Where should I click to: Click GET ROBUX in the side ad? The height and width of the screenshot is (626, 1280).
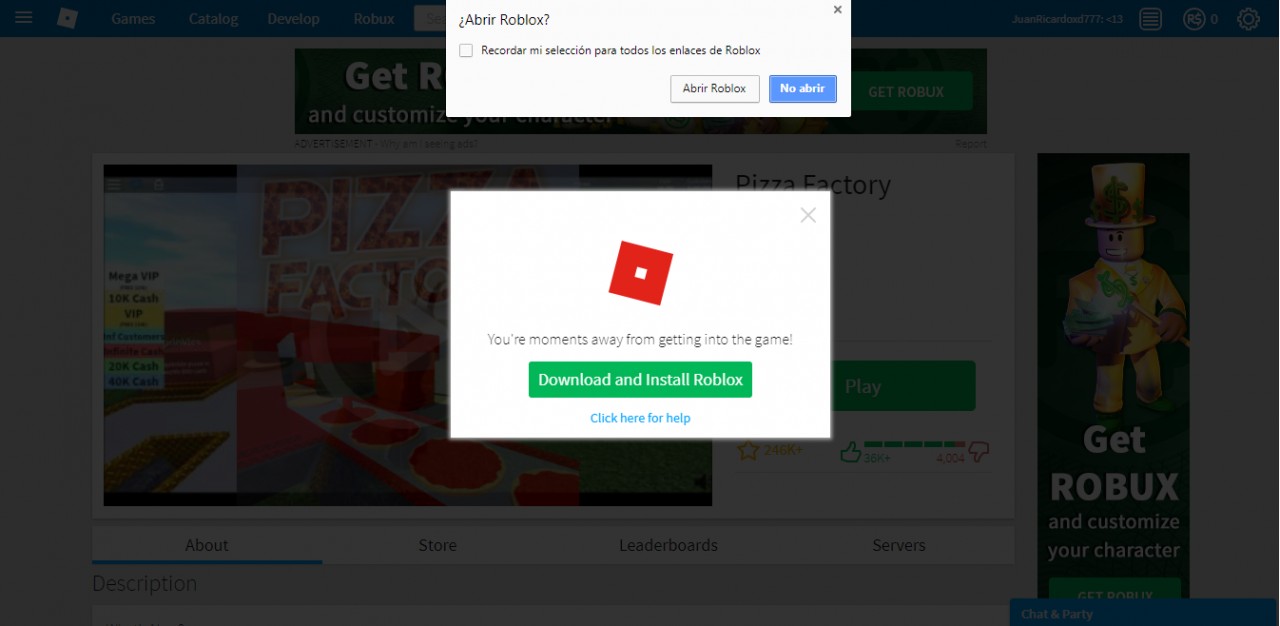pyautogui.click(x=1115, y=589)
